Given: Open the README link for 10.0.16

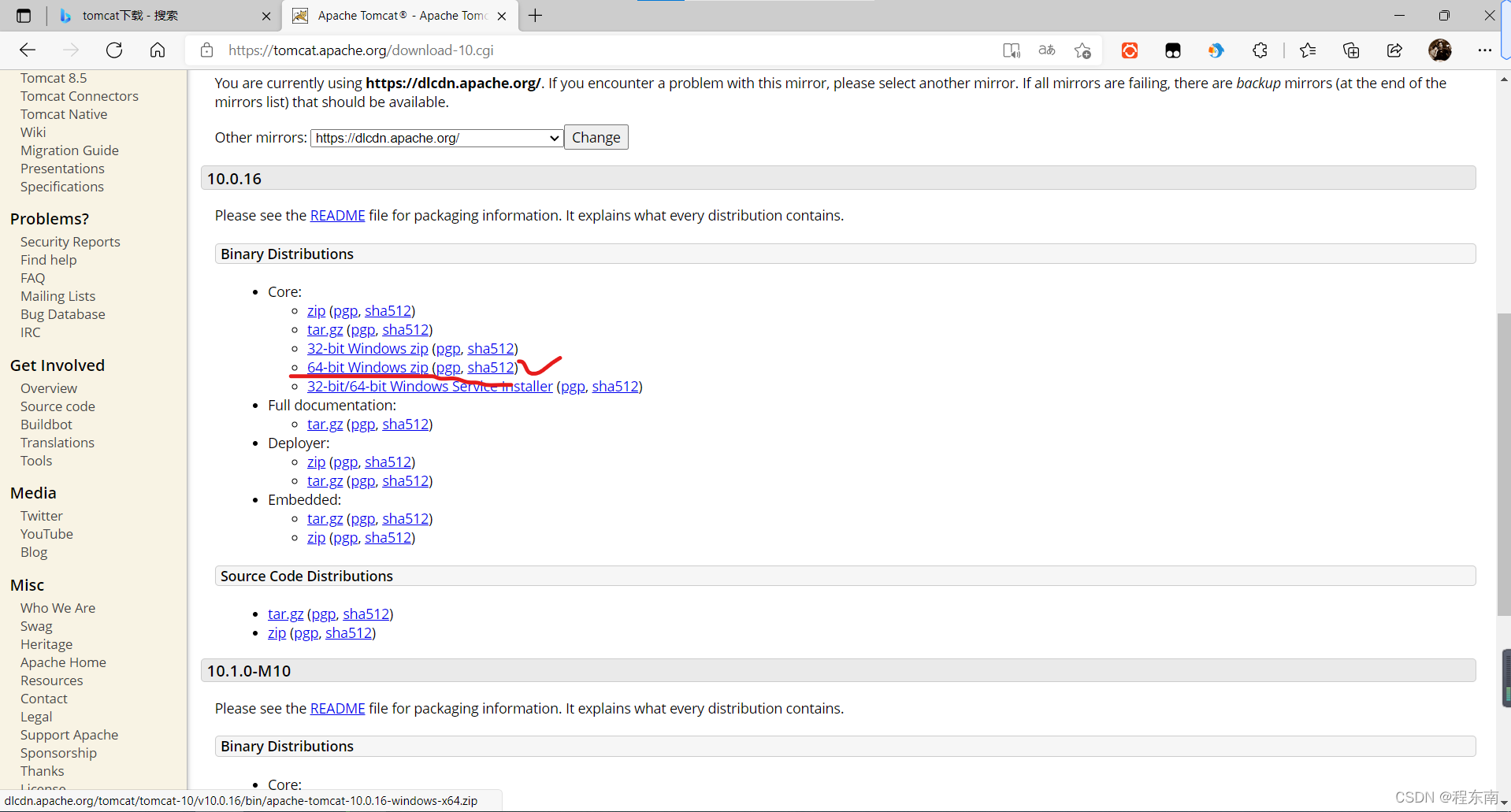Looking at the screenshot, I should pos(337,215).
